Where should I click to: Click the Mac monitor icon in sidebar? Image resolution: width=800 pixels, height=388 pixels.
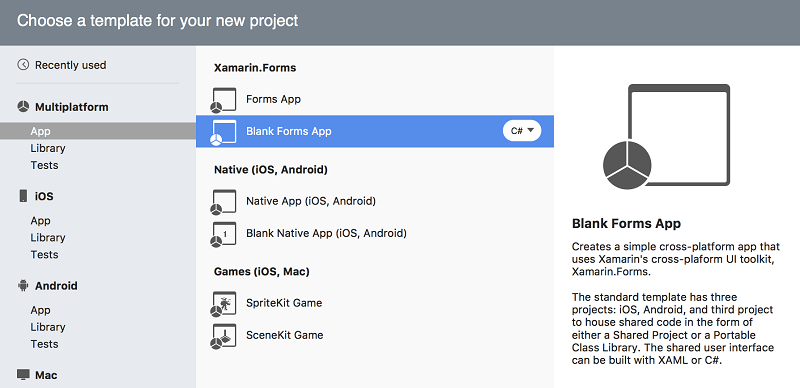tap(23, 375)
